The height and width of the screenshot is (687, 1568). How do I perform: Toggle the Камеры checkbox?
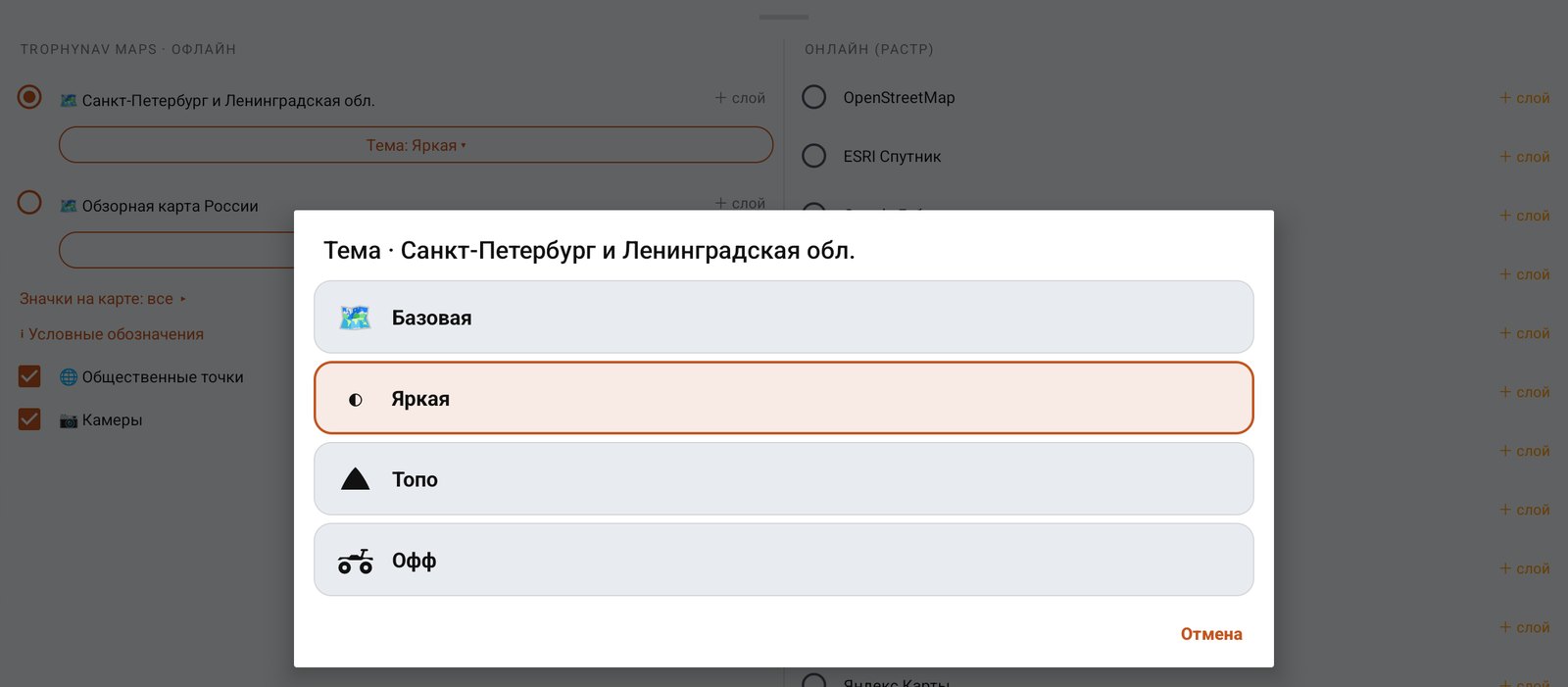click(x=29, y=419)
